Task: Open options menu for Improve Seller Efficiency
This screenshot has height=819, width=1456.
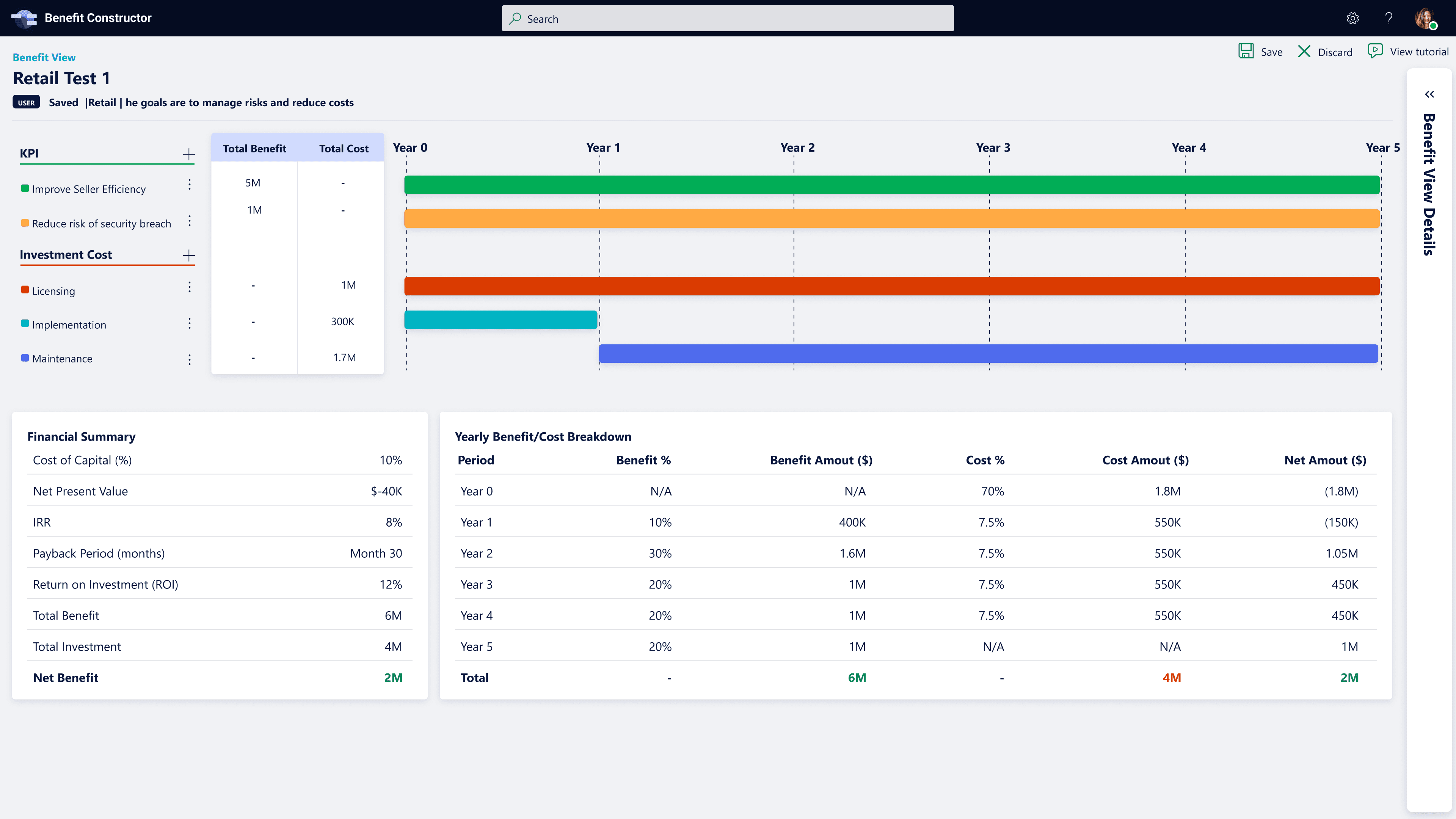Action: (x=189, y=185)
